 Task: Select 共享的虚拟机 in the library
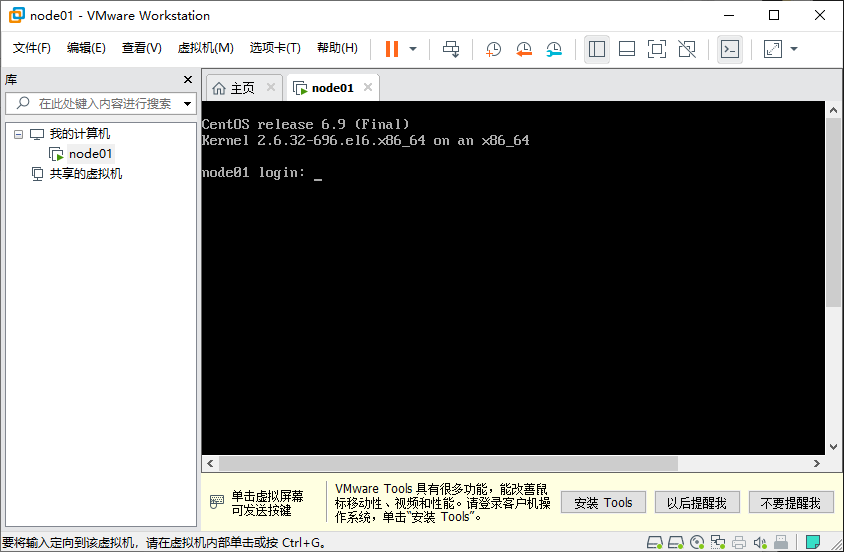point(86,174)
